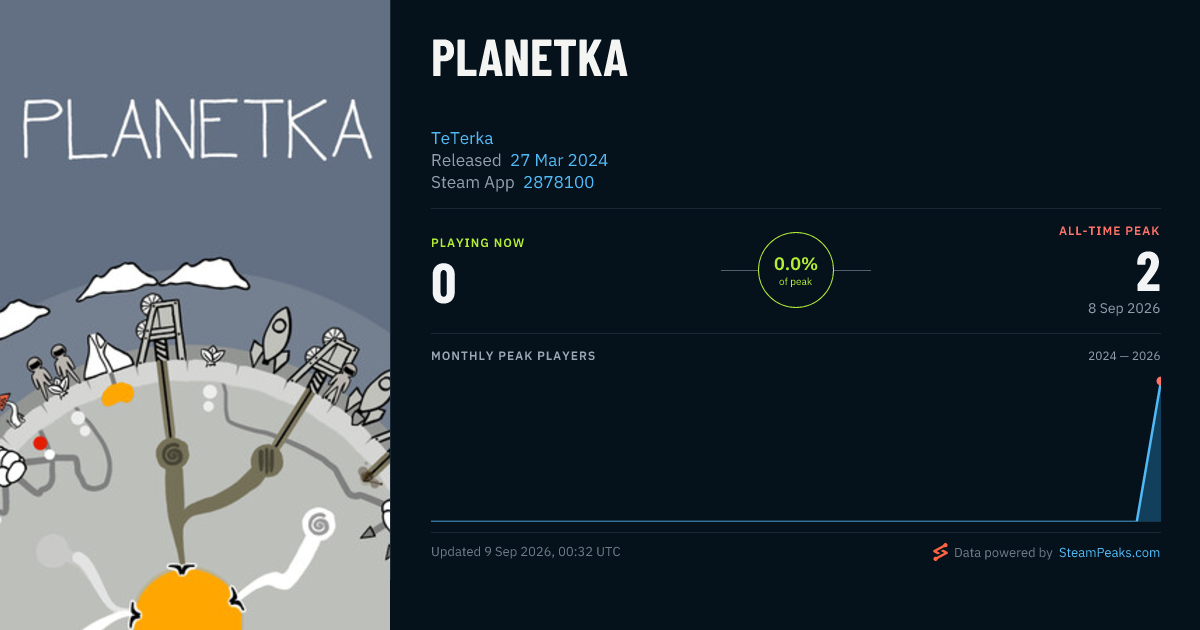This screenshot has width=1200, height=630.
Task: Click the PLANETKA main heading
Action: [x=529, y=58]
